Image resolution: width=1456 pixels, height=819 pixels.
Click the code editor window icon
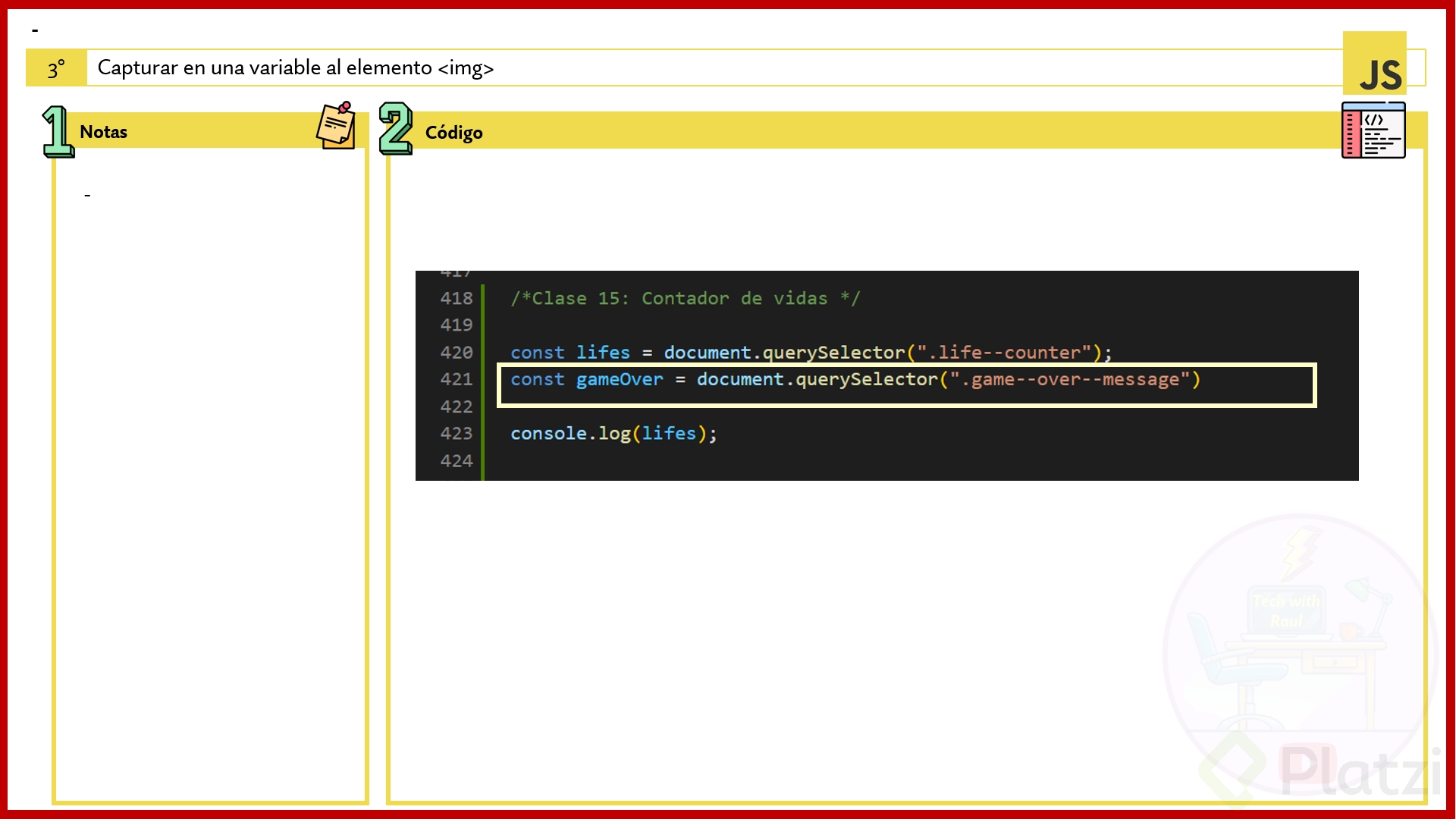1373,130
